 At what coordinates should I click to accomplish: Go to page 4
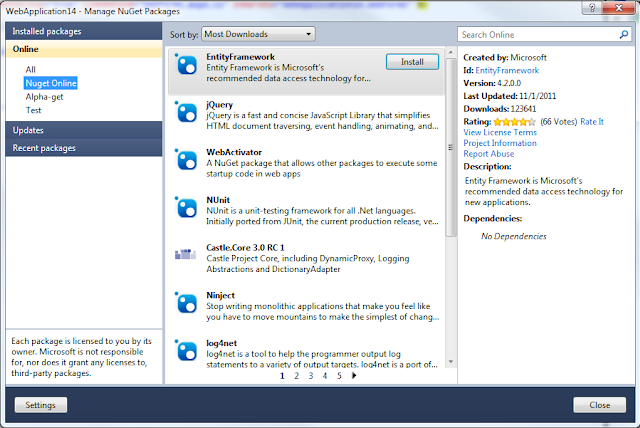click(325, 376)
